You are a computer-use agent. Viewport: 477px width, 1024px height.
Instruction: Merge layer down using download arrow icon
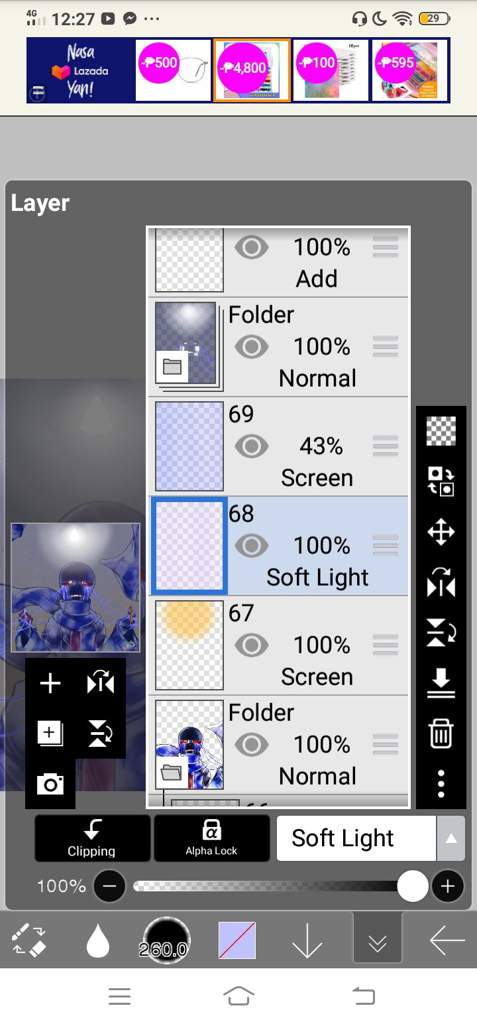441,683
